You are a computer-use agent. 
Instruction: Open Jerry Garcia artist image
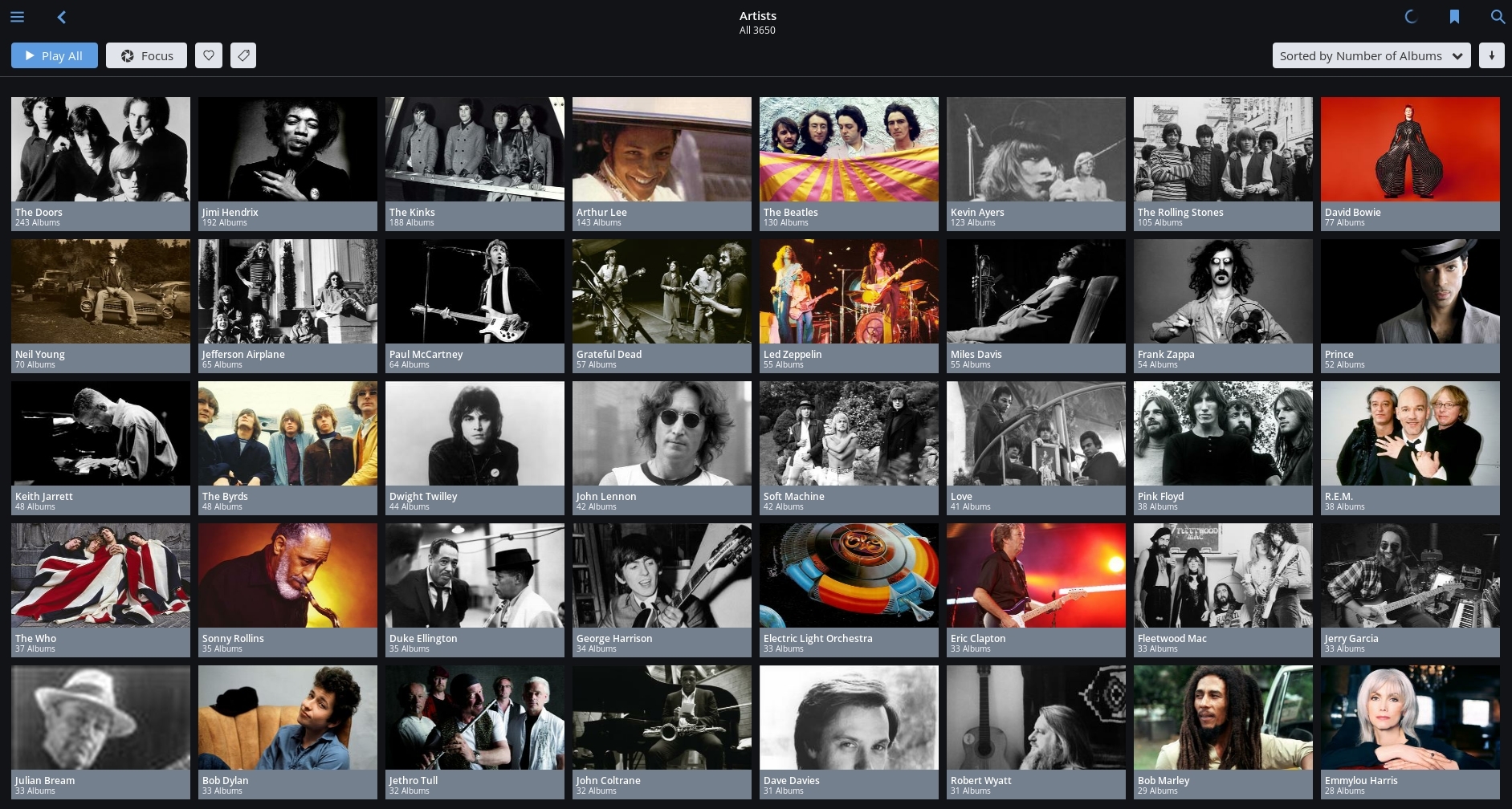(x=1410, y=575)
